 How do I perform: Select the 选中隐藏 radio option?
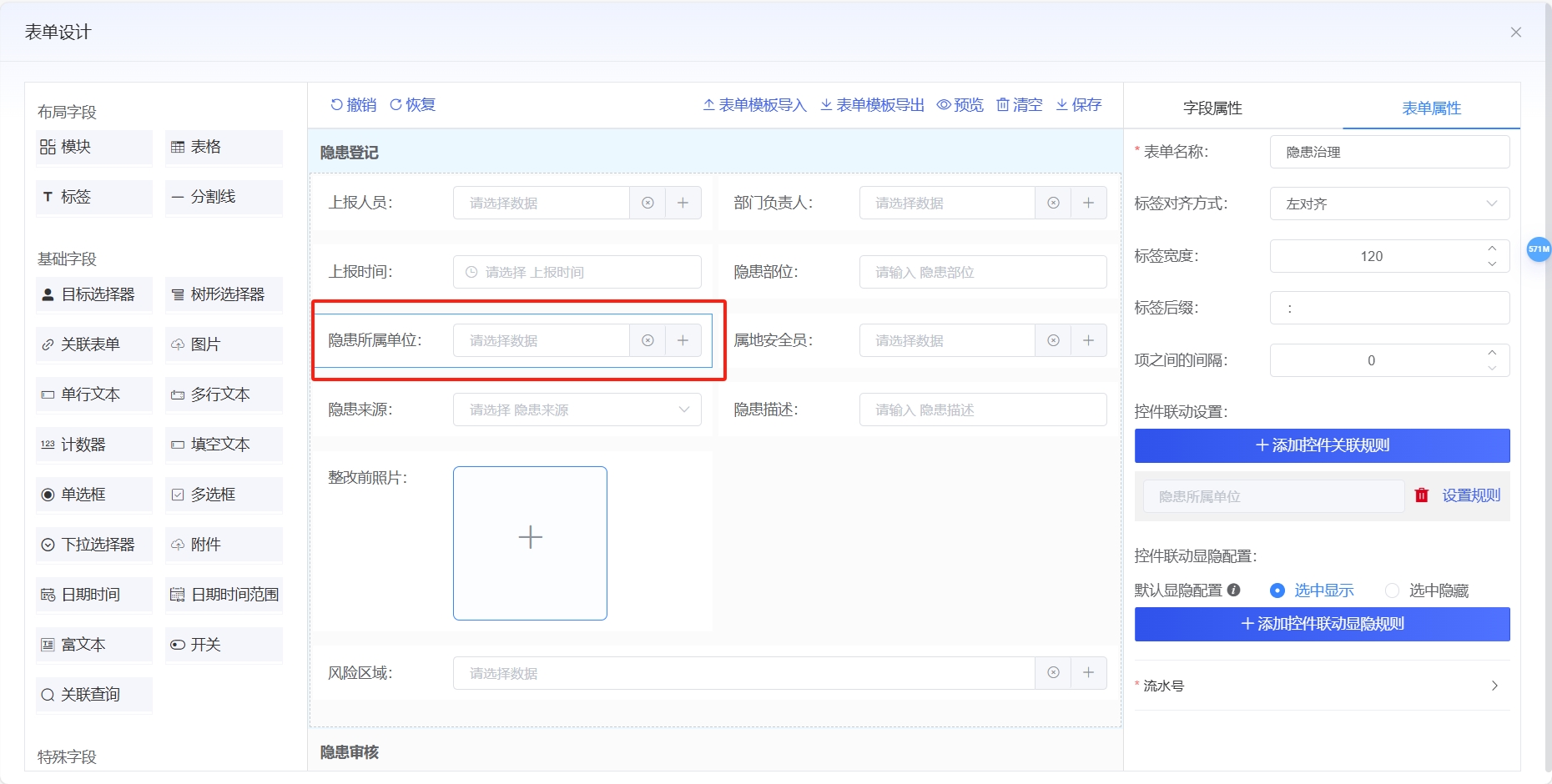tap(1427, 591)
